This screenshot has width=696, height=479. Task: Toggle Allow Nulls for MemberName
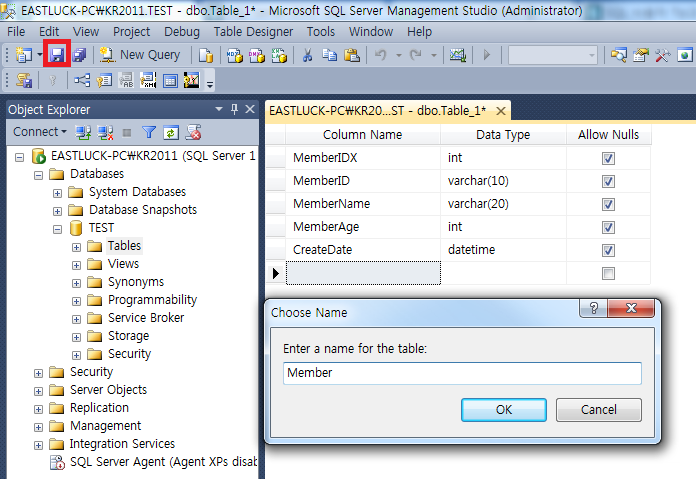pyautogui.click(x=608, y=205)
